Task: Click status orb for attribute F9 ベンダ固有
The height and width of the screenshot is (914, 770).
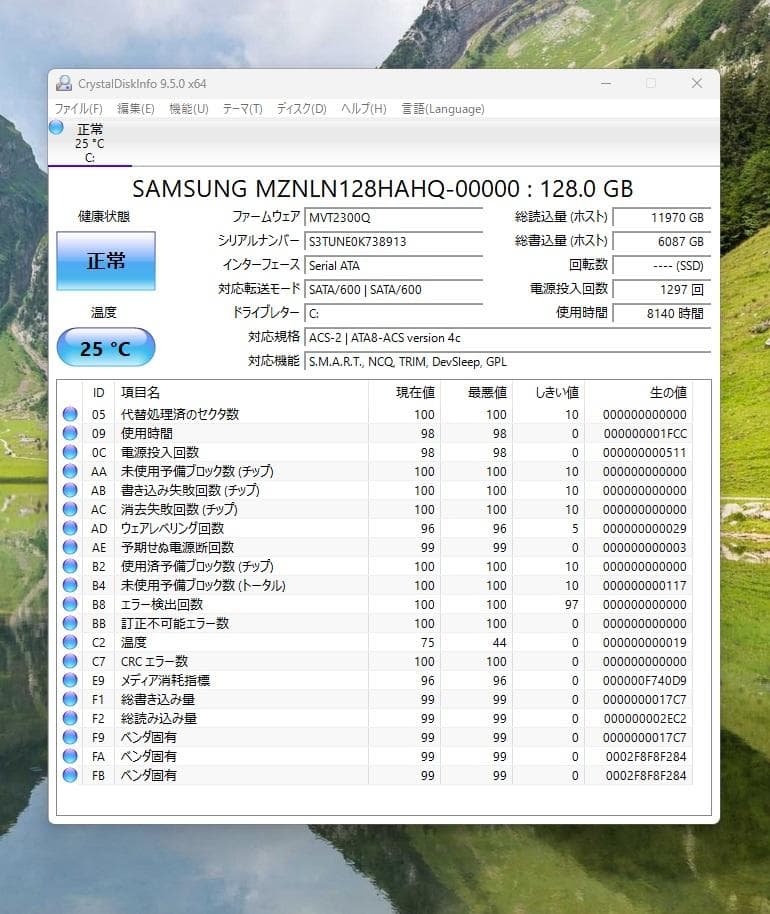Action: click(x=70, y=737)
